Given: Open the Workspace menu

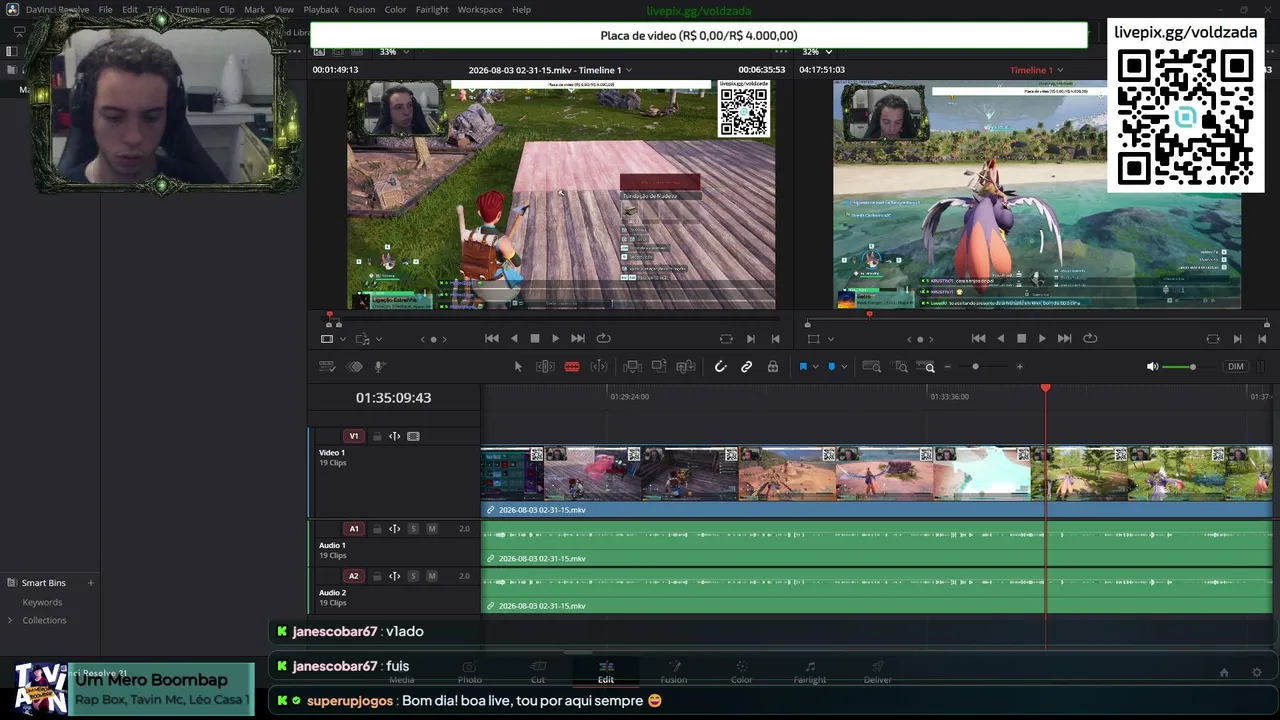Looking at the screenshot, I should (480, 10).
